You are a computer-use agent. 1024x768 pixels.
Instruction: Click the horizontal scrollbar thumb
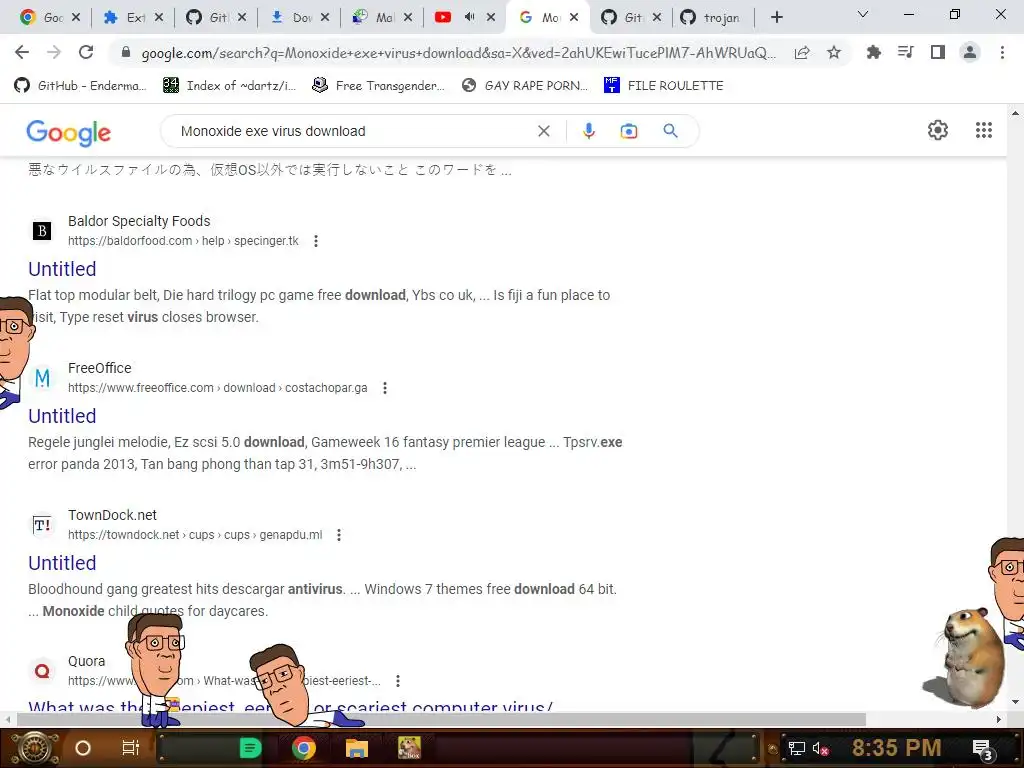441,719
